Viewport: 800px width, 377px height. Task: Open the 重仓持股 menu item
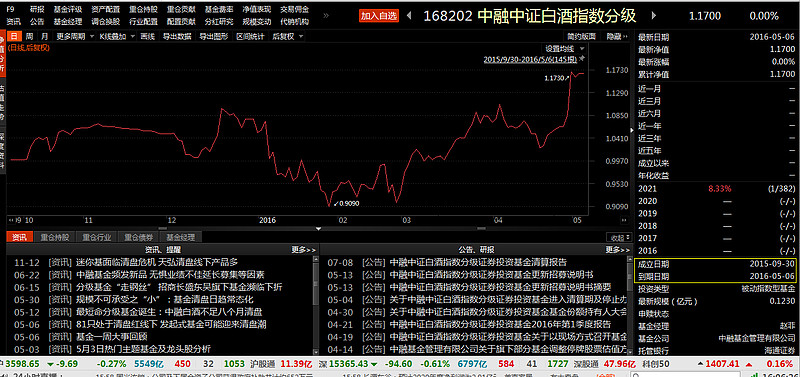pos(143,9)
